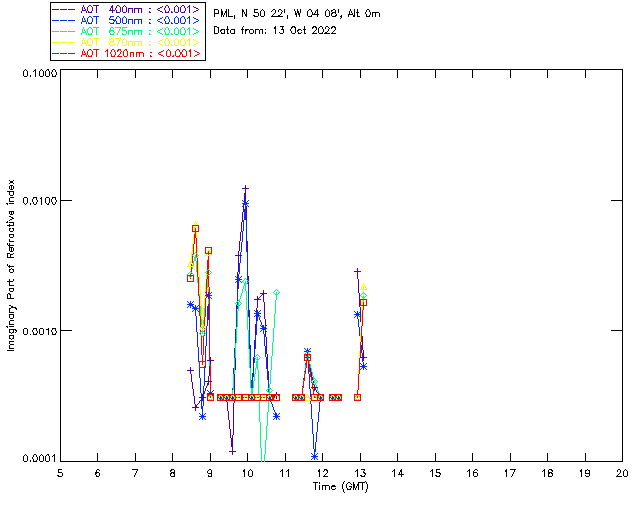Click the 'Data from: 13 Oct 2022' text
This screenshot has width=640, height=512.
tap(275, 31)
